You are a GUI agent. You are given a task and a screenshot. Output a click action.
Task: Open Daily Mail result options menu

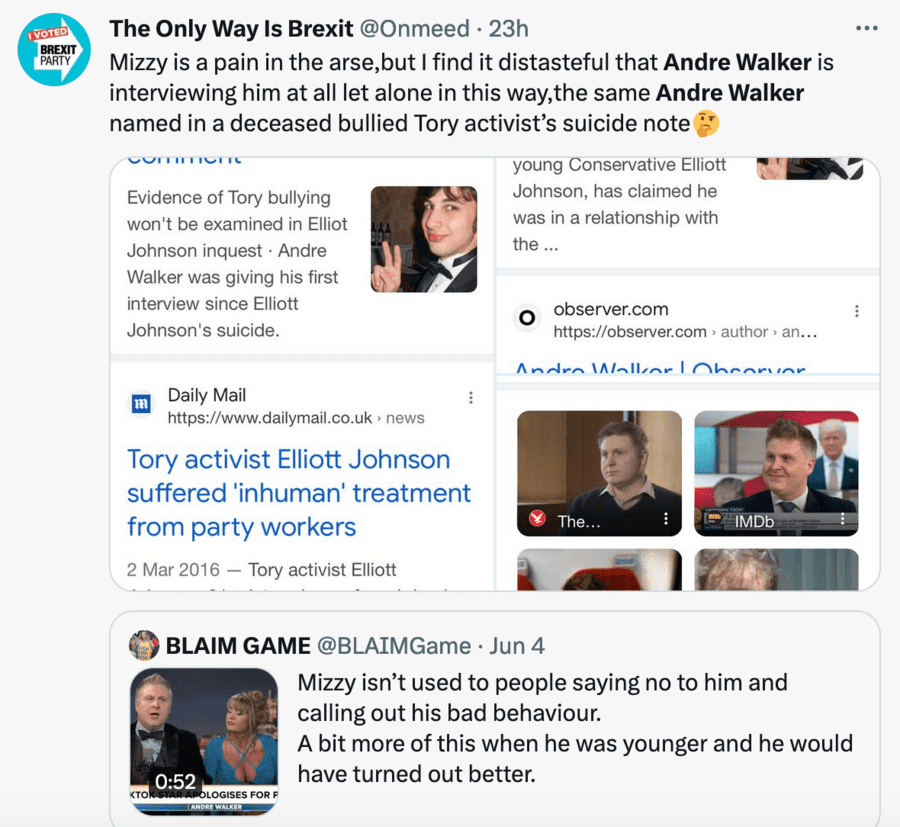point(471,398)
